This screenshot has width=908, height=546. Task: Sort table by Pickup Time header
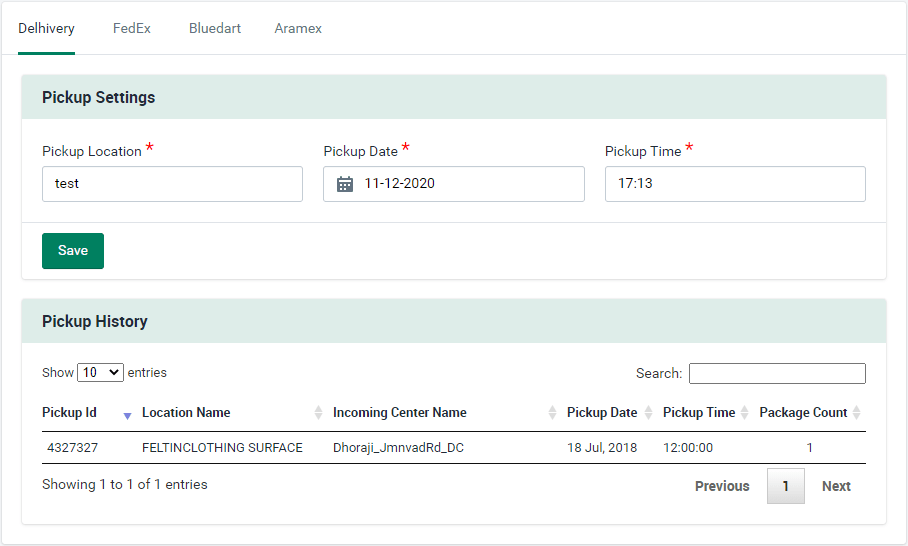click(x=698, y=413)
